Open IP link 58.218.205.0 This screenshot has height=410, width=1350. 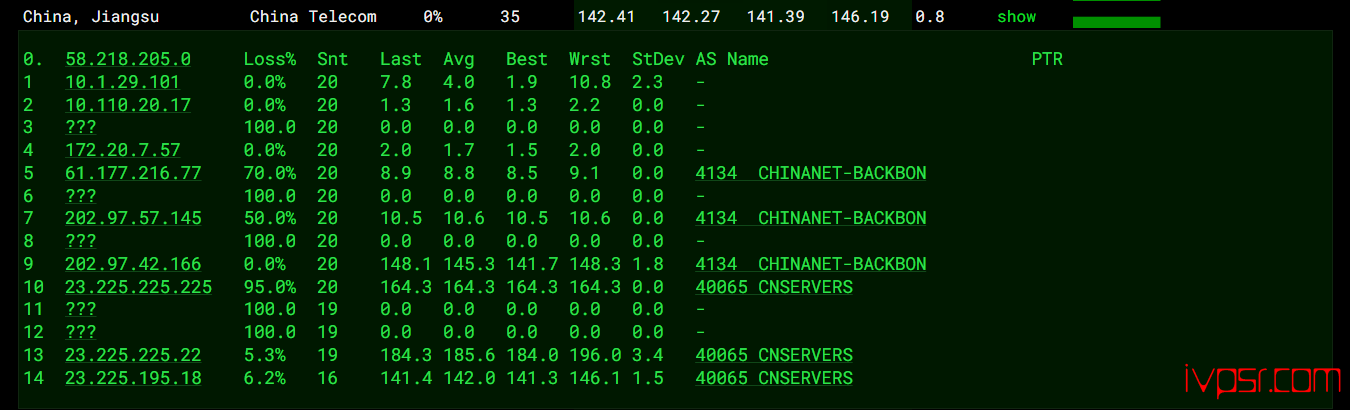click(x=128, y=59)
